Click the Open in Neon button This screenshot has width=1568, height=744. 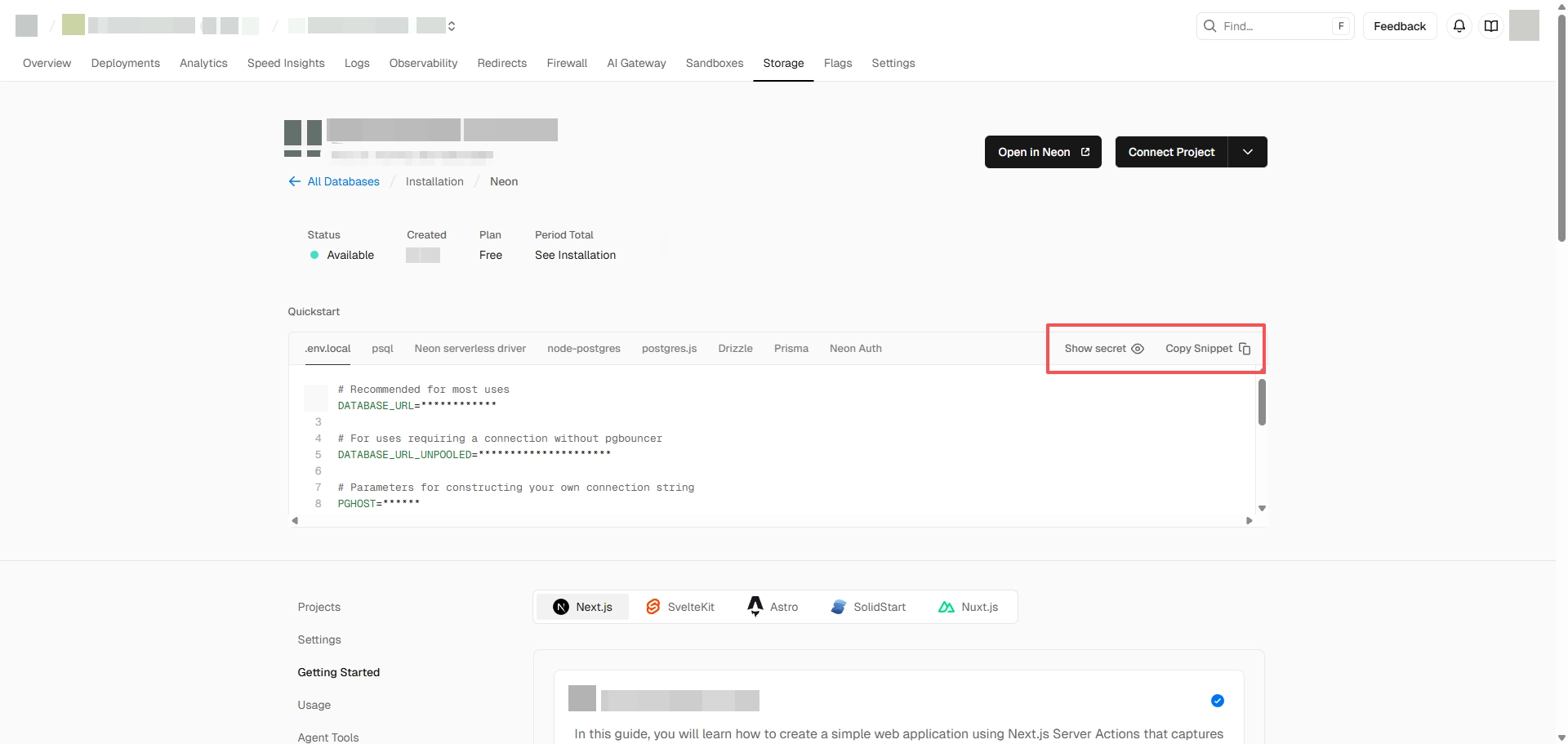[x=1043, y=152]
